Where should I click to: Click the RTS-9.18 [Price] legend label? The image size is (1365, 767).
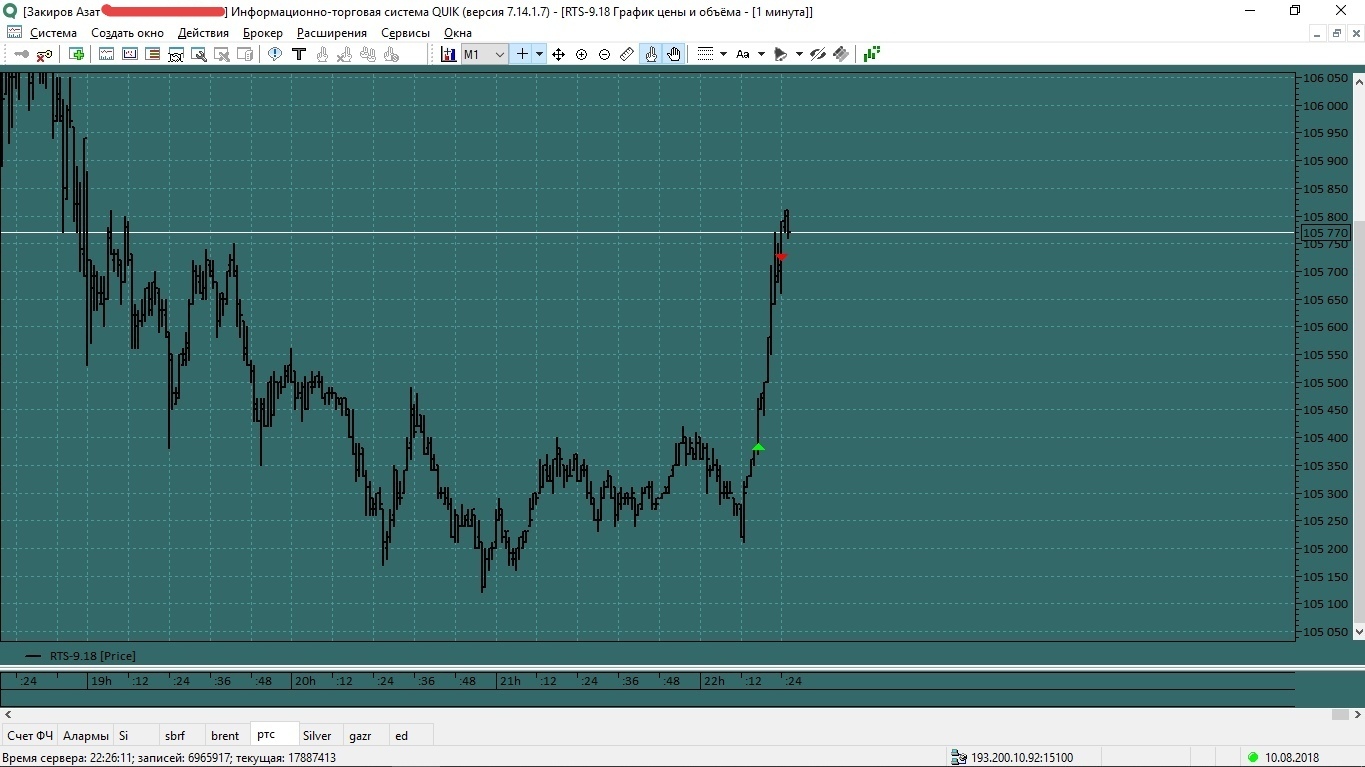[93, 656]
